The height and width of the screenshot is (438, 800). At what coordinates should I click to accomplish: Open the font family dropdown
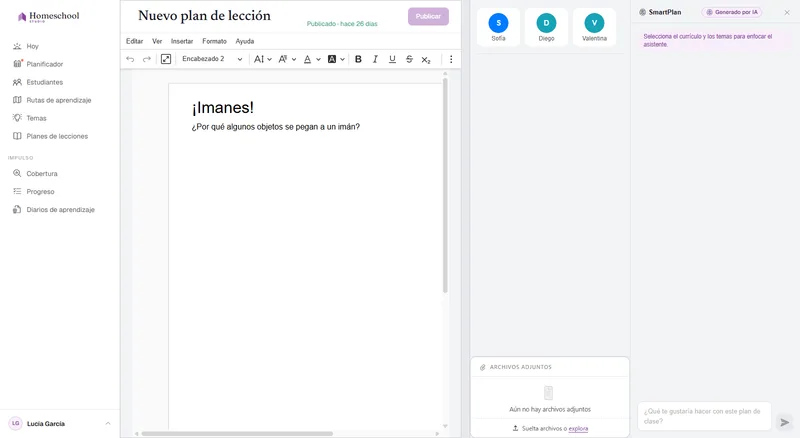point(287,59)
